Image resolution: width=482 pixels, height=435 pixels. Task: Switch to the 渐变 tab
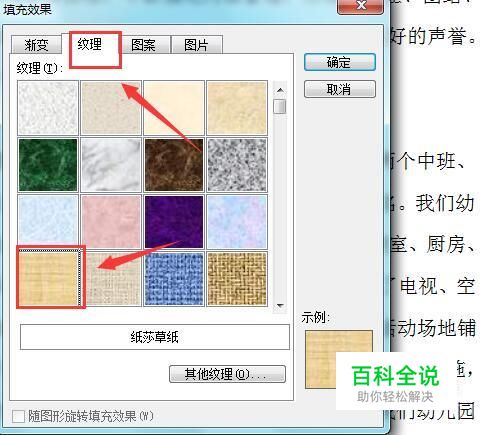click(x=37, y=45)
